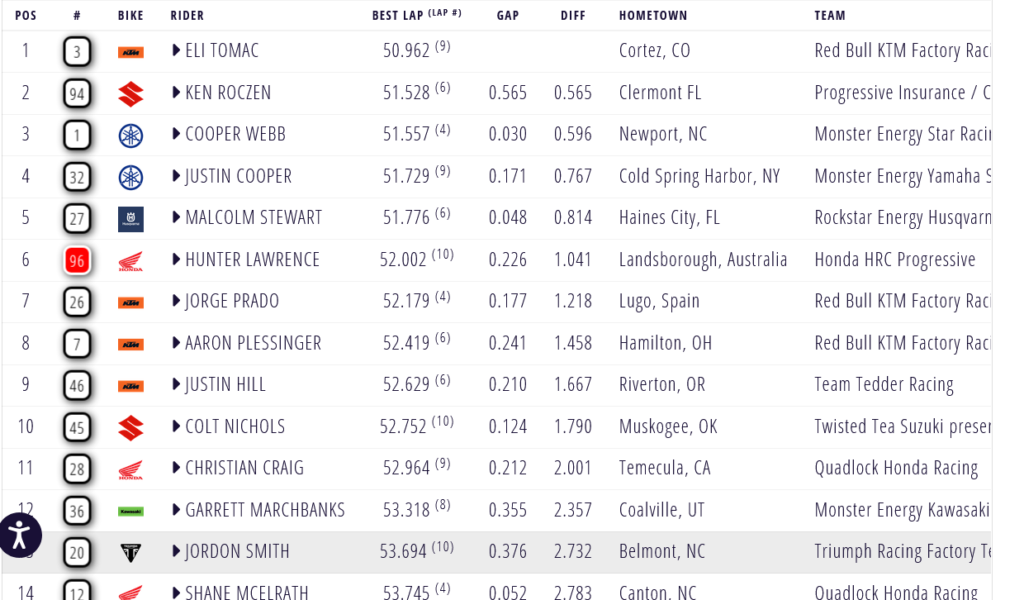Screen dimensions: 1024x600
Task: Click the Hometown column header
Action: pos(652,16)
